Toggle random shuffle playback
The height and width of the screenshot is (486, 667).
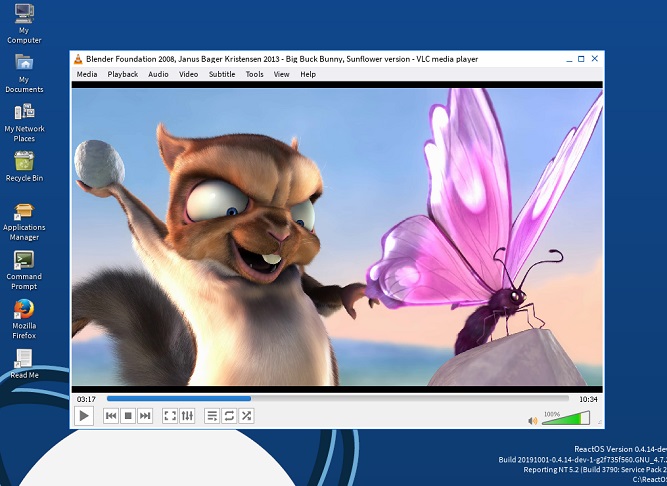(x=246, y=416)
